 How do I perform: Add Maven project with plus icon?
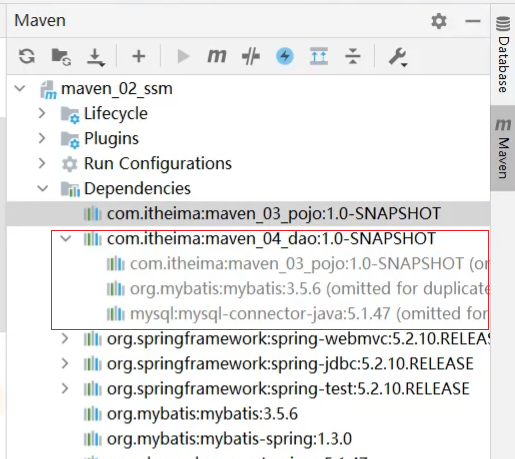tap(139, 56)
